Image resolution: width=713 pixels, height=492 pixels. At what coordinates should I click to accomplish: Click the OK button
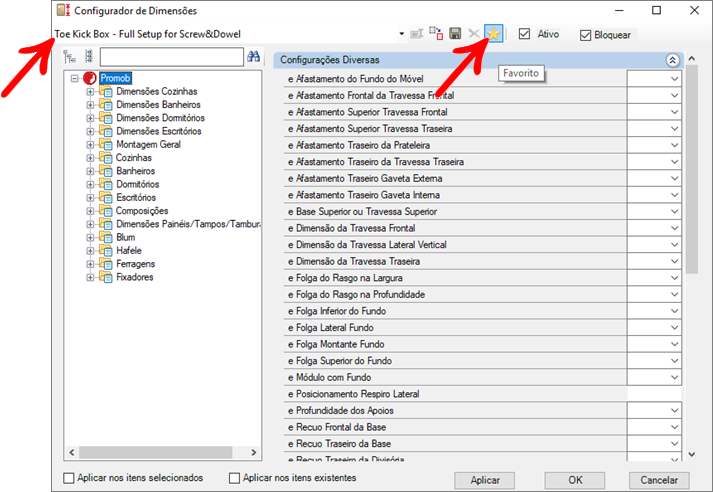click(575, 480)
